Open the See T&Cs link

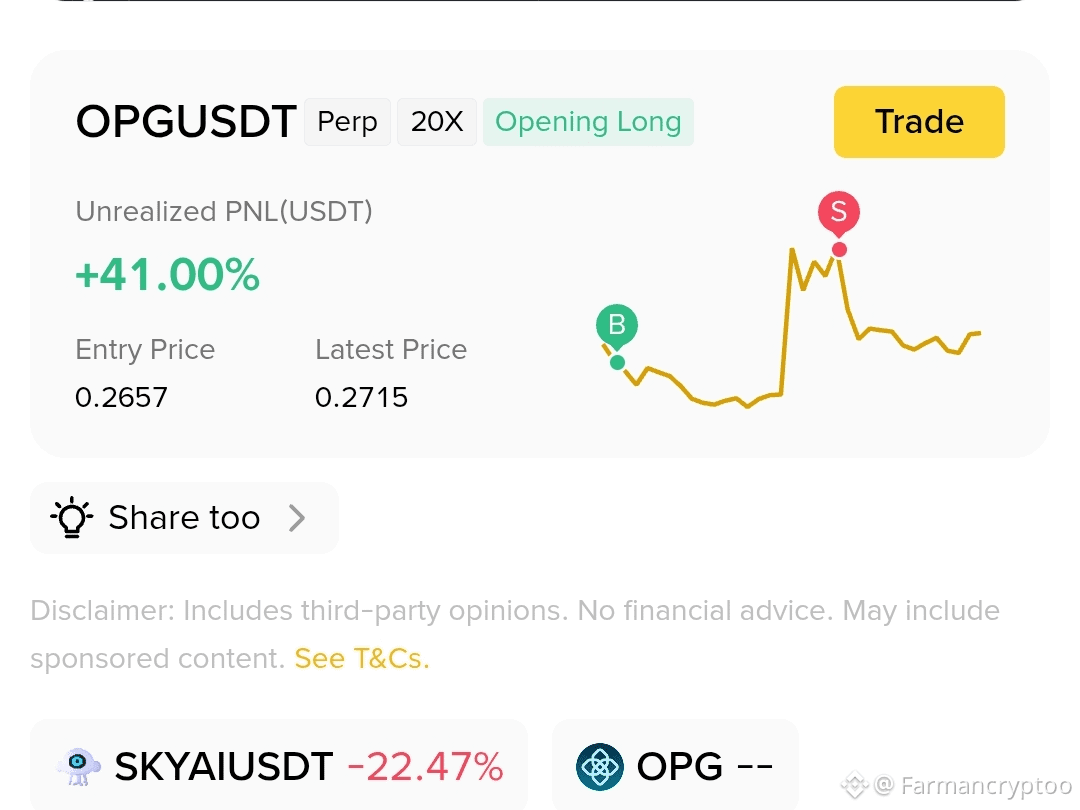[x=362, y=658]
